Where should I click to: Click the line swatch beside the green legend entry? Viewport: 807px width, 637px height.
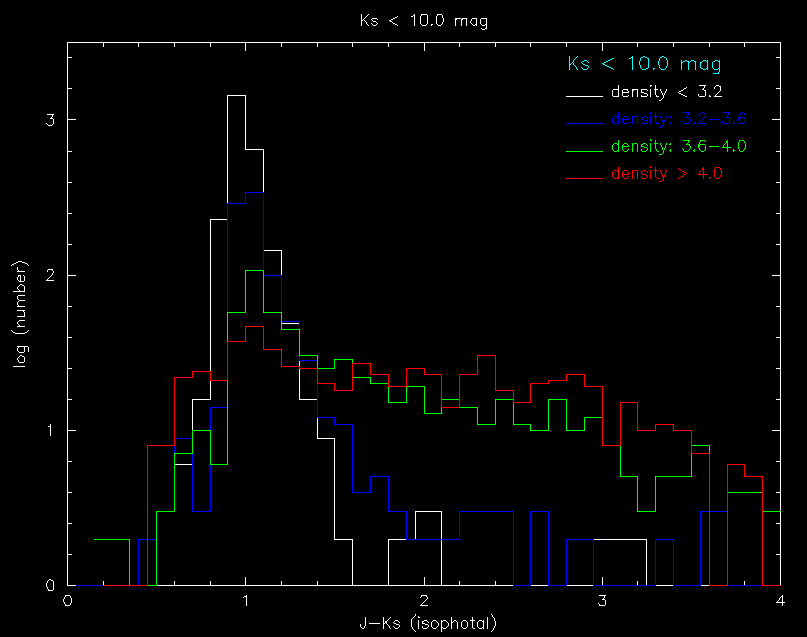(585, 150)
